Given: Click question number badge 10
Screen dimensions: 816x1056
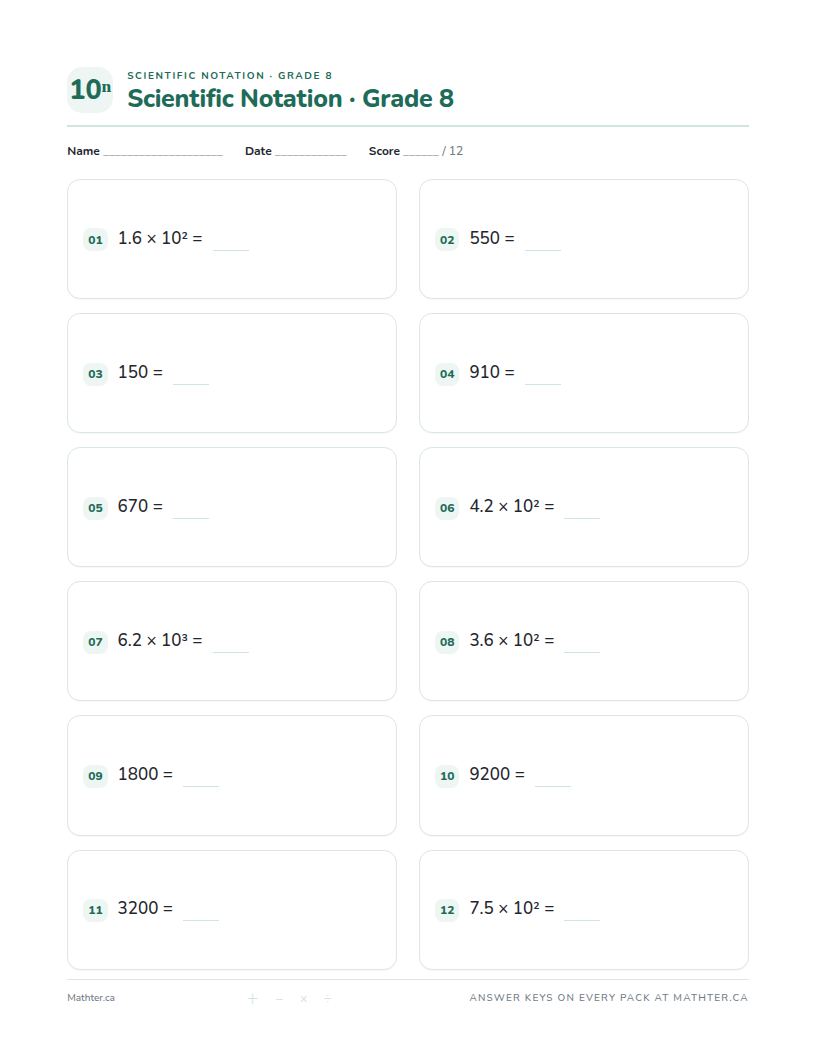Looking at the screenshot, I should (x=447, y=776).
